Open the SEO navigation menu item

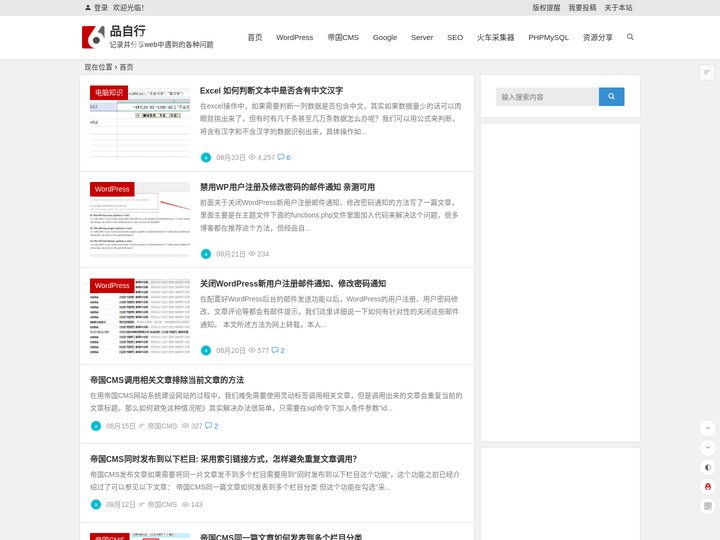point(455,37)
